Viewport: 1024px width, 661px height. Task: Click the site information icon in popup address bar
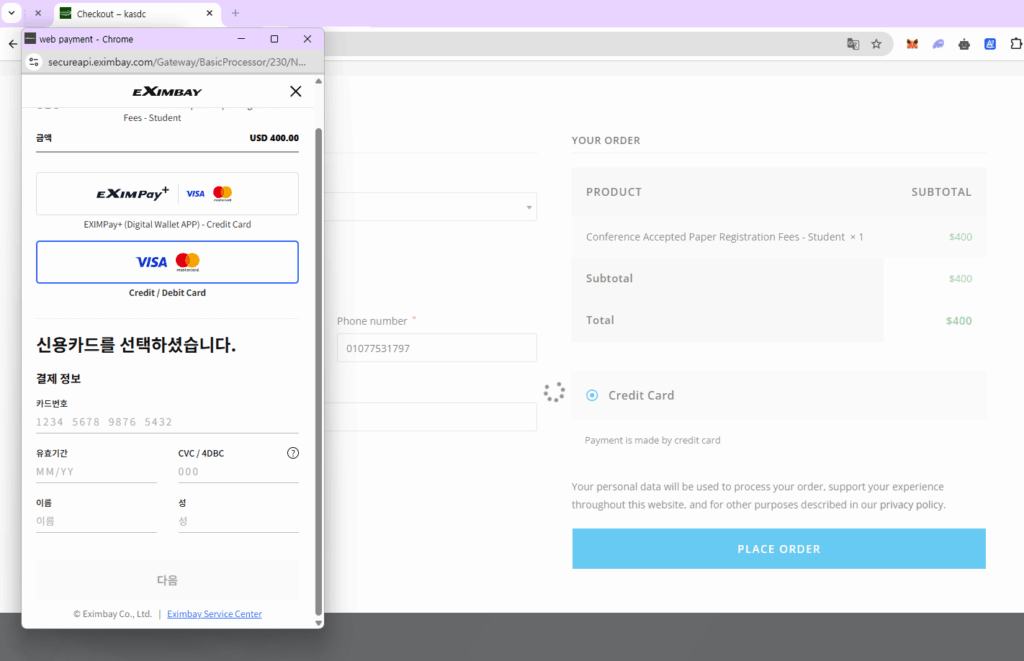34,62
